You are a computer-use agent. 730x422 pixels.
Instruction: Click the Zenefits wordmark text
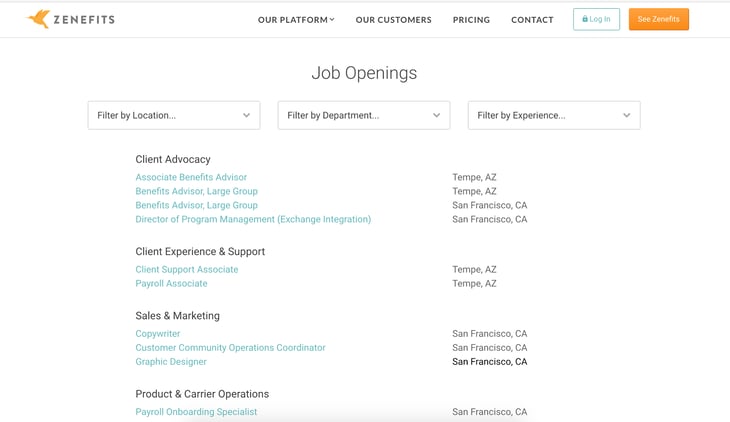point(84,20)
